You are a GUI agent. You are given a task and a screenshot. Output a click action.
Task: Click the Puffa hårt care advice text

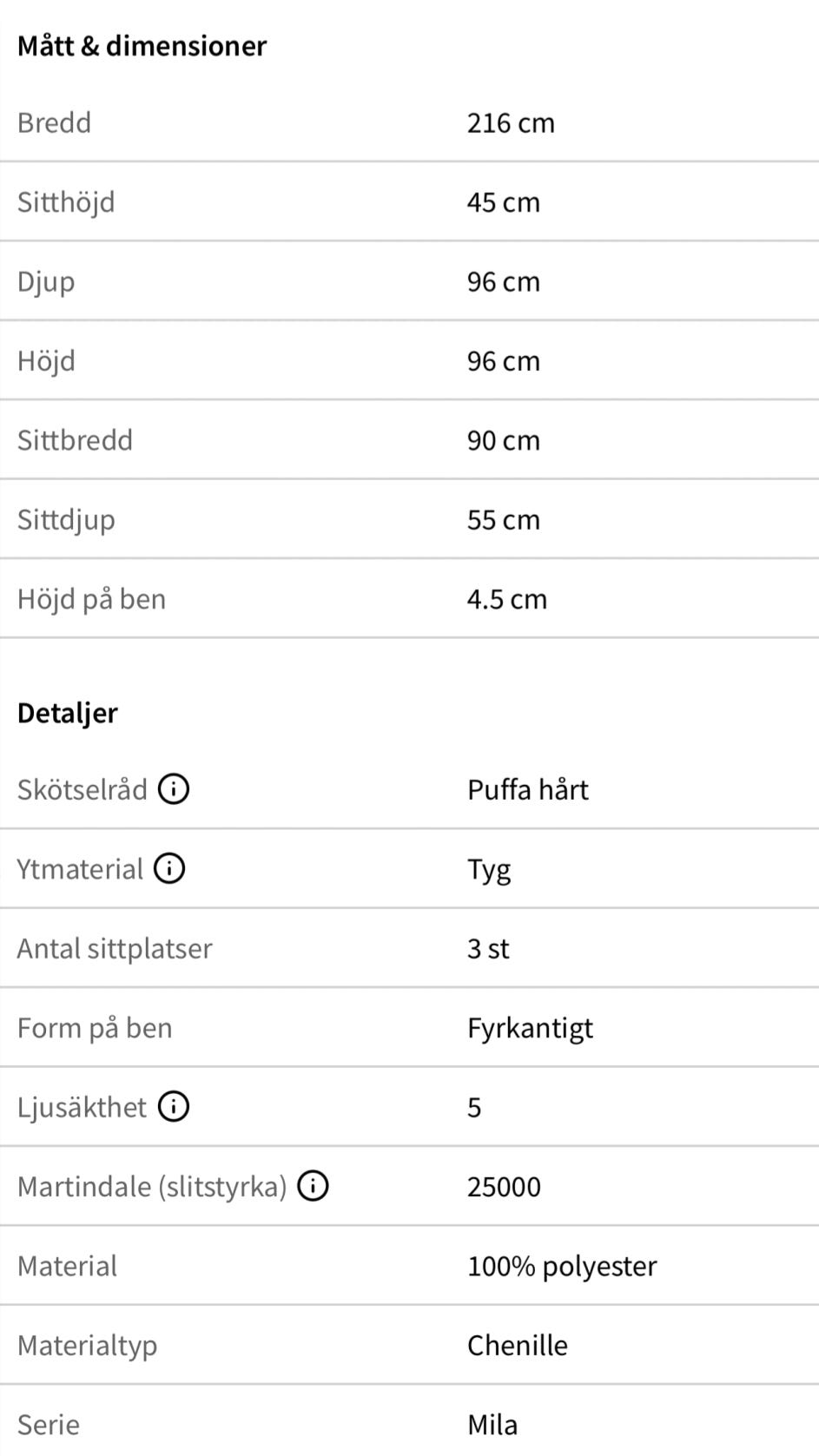tap(528, 789)
